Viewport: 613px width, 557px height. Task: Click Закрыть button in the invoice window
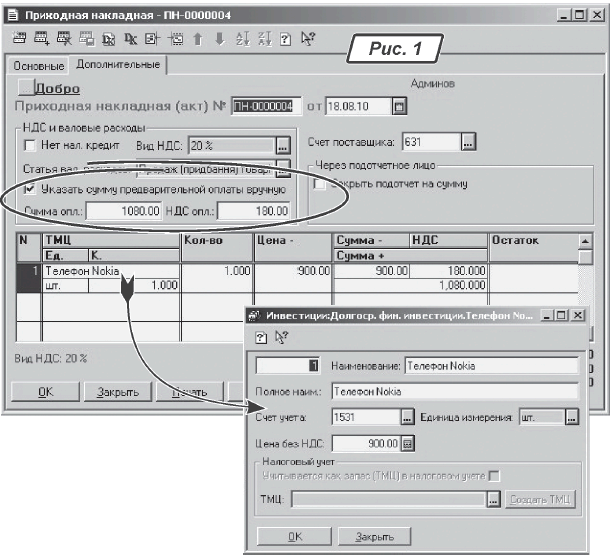(x=117, y=391)
